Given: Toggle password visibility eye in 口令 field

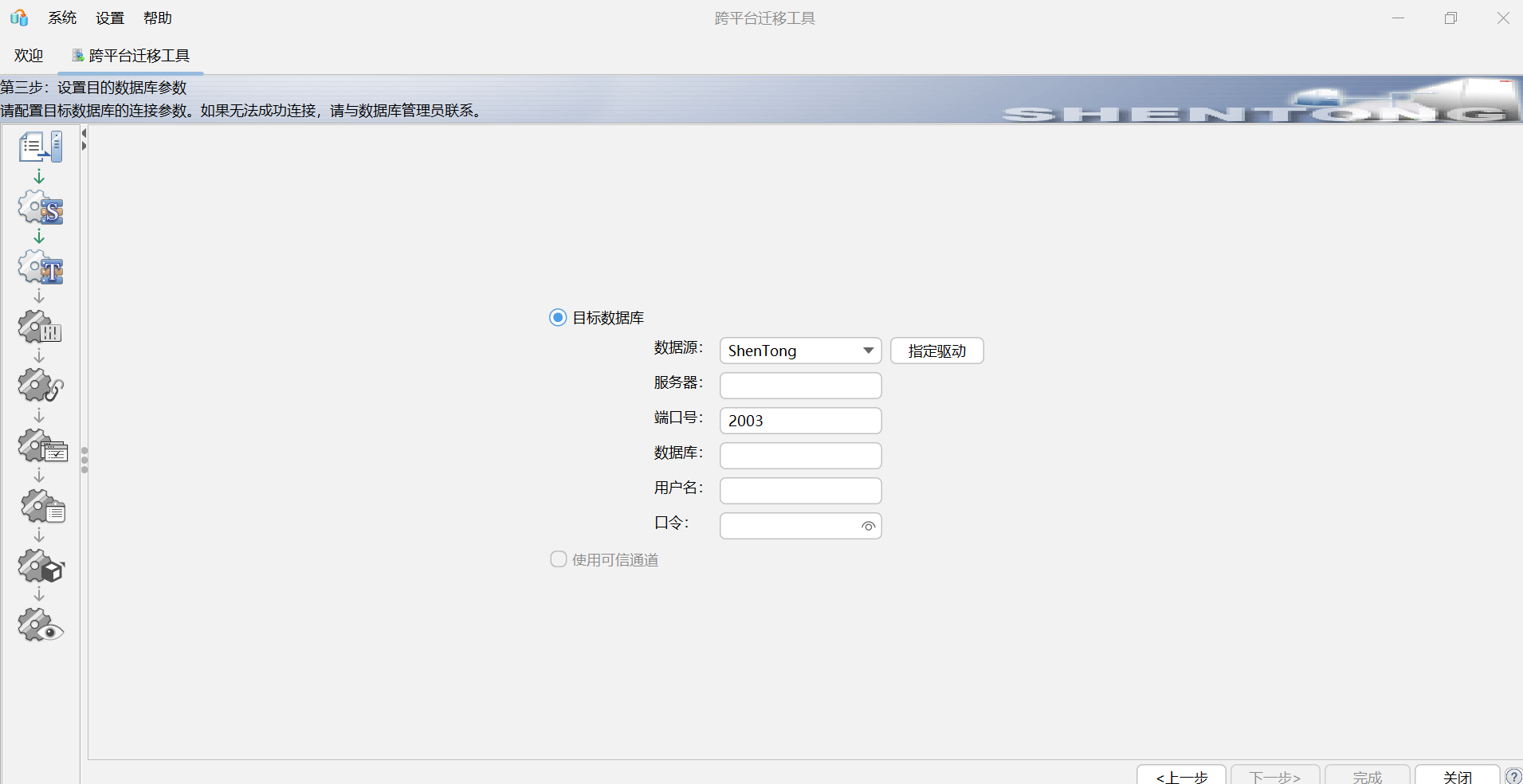Looking at the screenshot, I should tap(868, 526).
